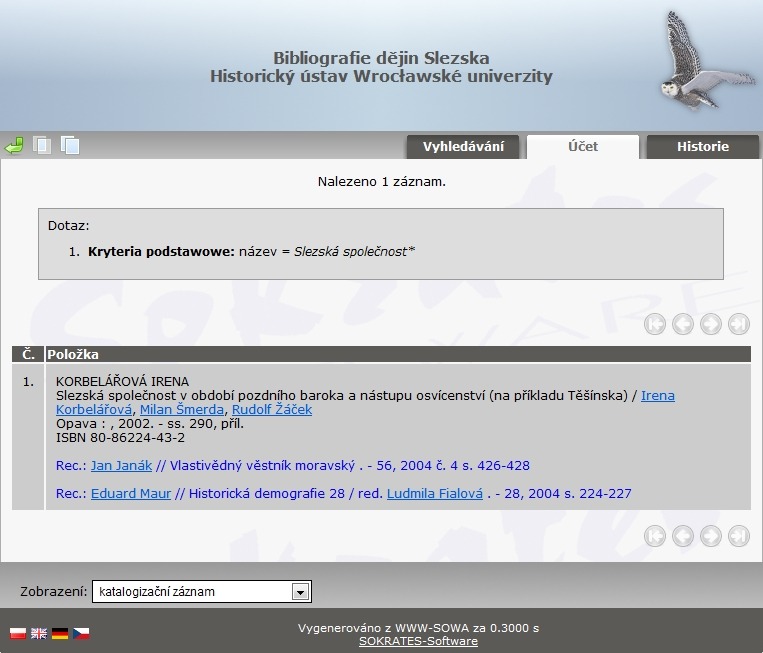Open the Vyhledávání tab

pos(462,147)
